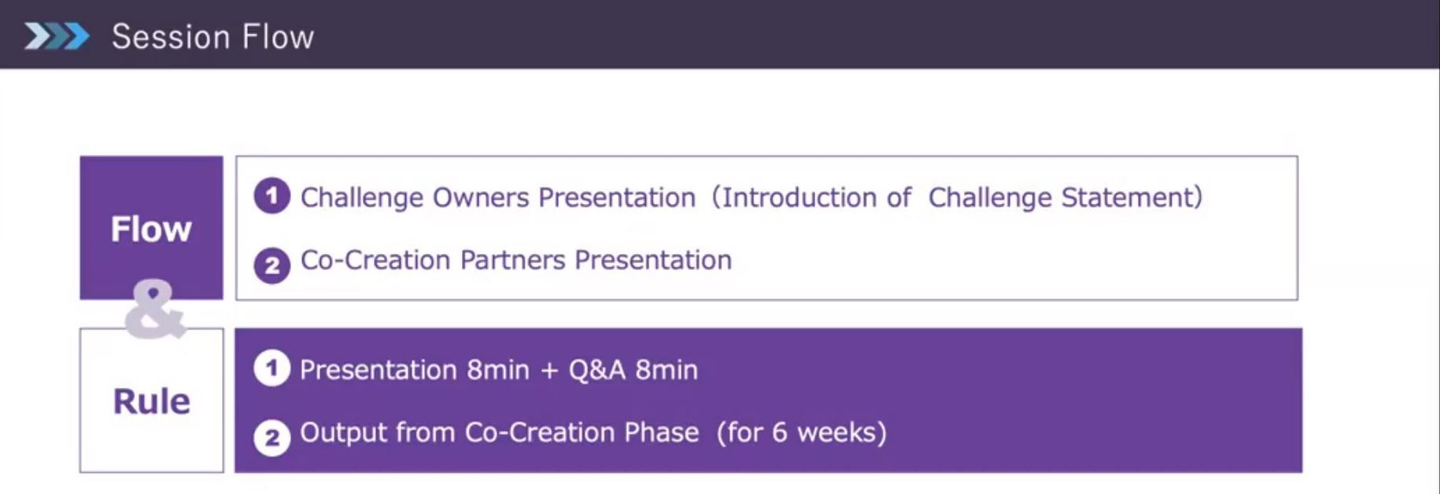
Task: Click white number 2 circle beside Output
Action: click(x=271, y=435)
